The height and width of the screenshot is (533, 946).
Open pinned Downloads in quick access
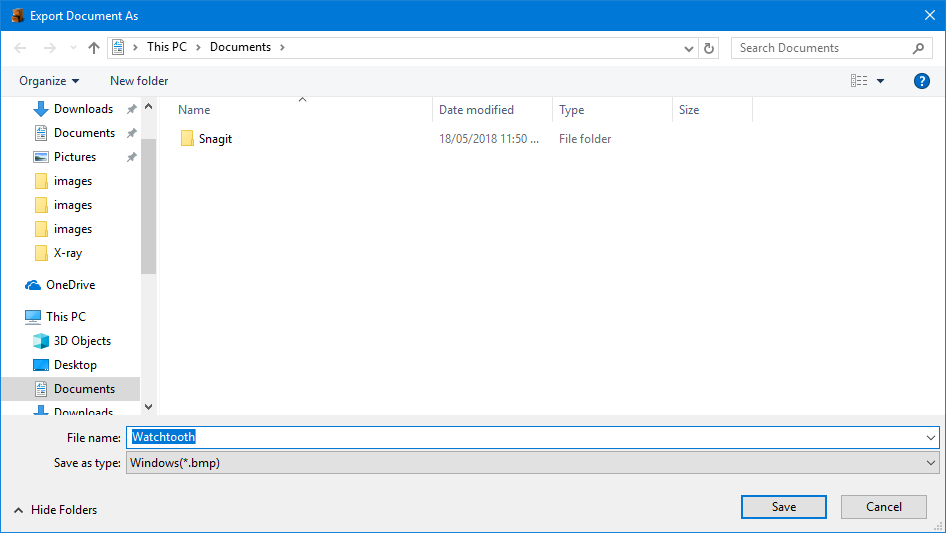point(83,109)
